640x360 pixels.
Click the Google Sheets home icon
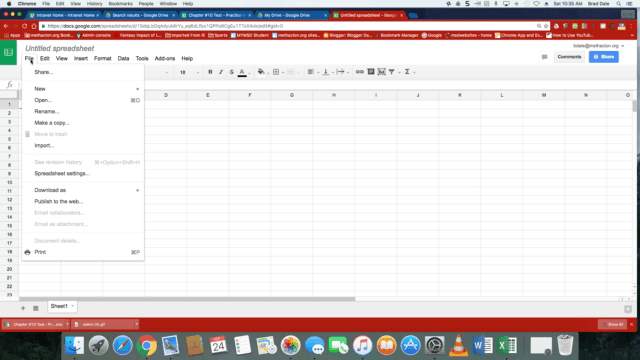8,53
